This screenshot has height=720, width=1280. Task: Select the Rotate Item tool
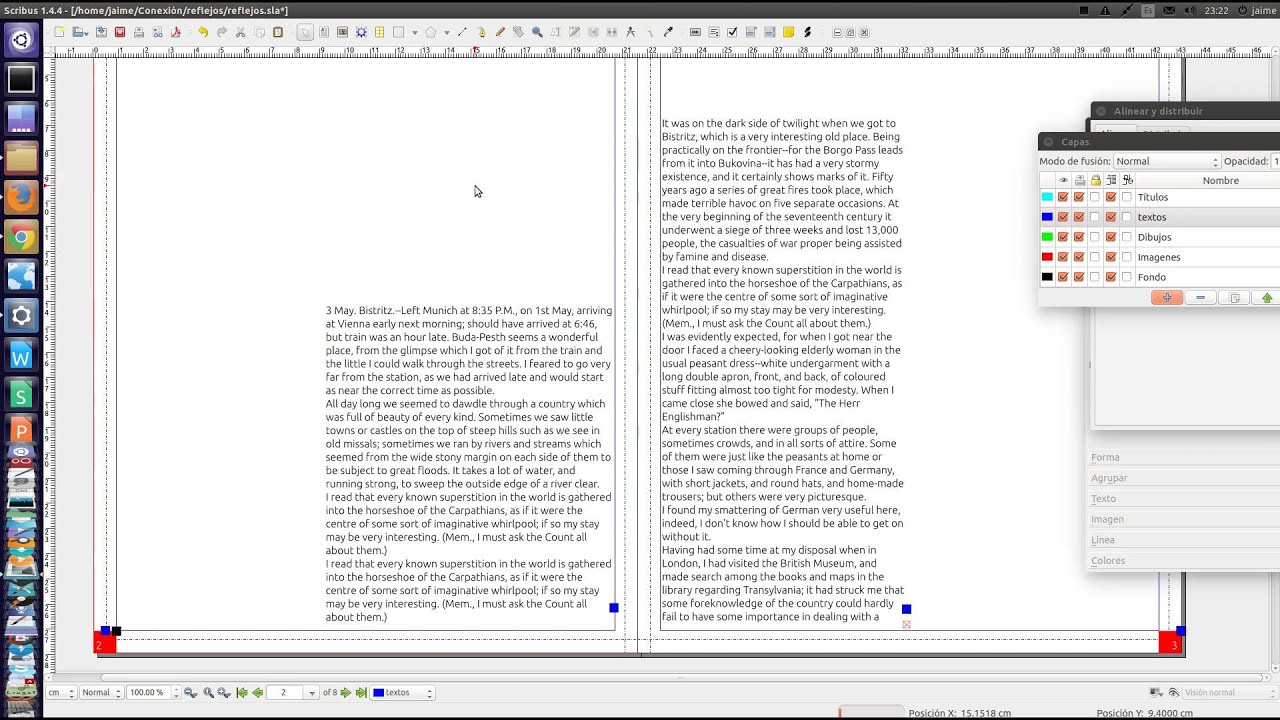tap(518, 32)
